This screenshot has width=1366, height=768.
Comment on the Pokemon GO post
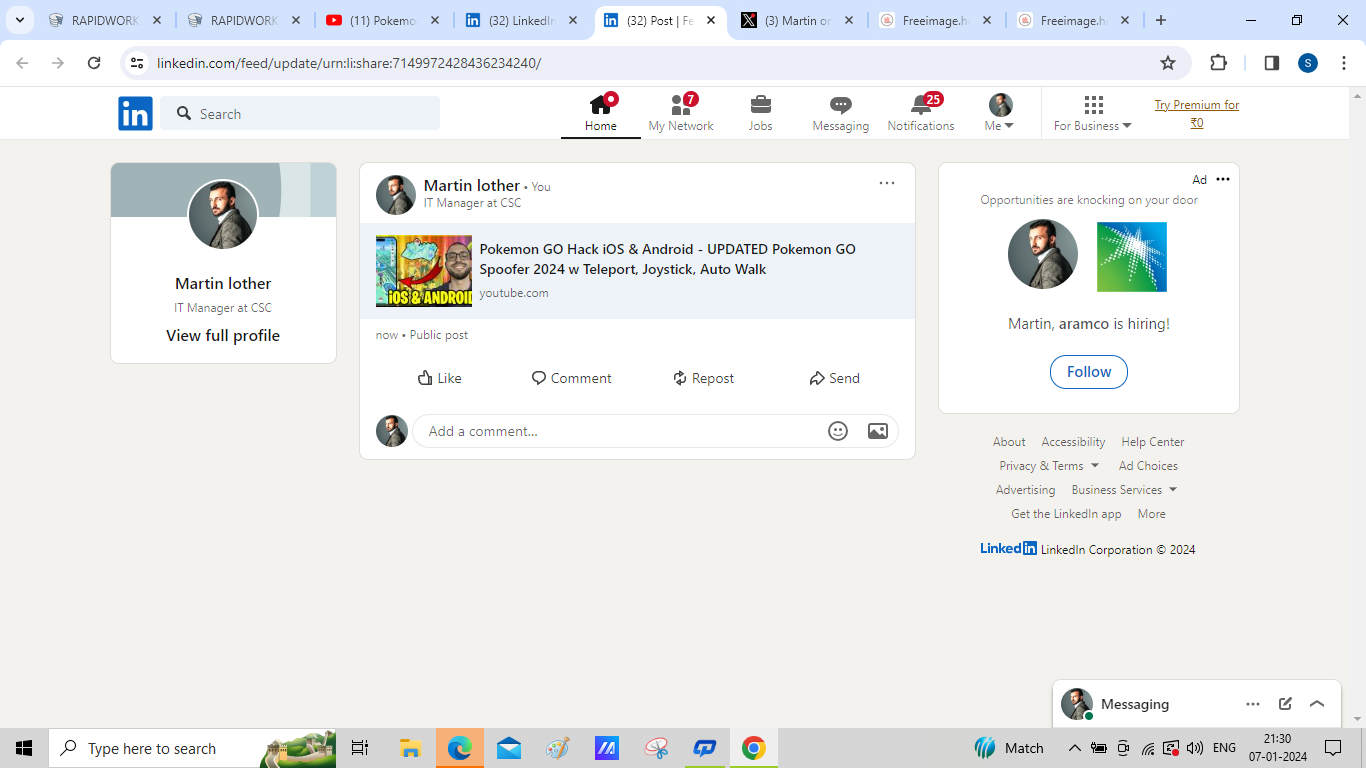(x=572, y=378)
